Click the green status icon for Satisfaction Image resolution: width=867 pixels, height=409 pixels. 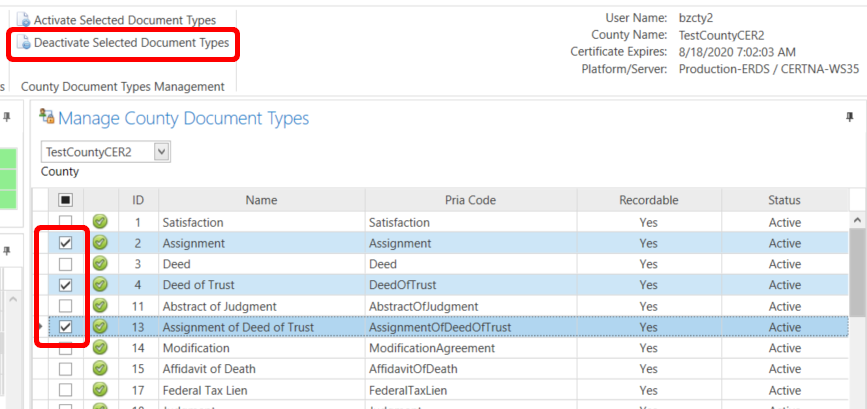100,222
